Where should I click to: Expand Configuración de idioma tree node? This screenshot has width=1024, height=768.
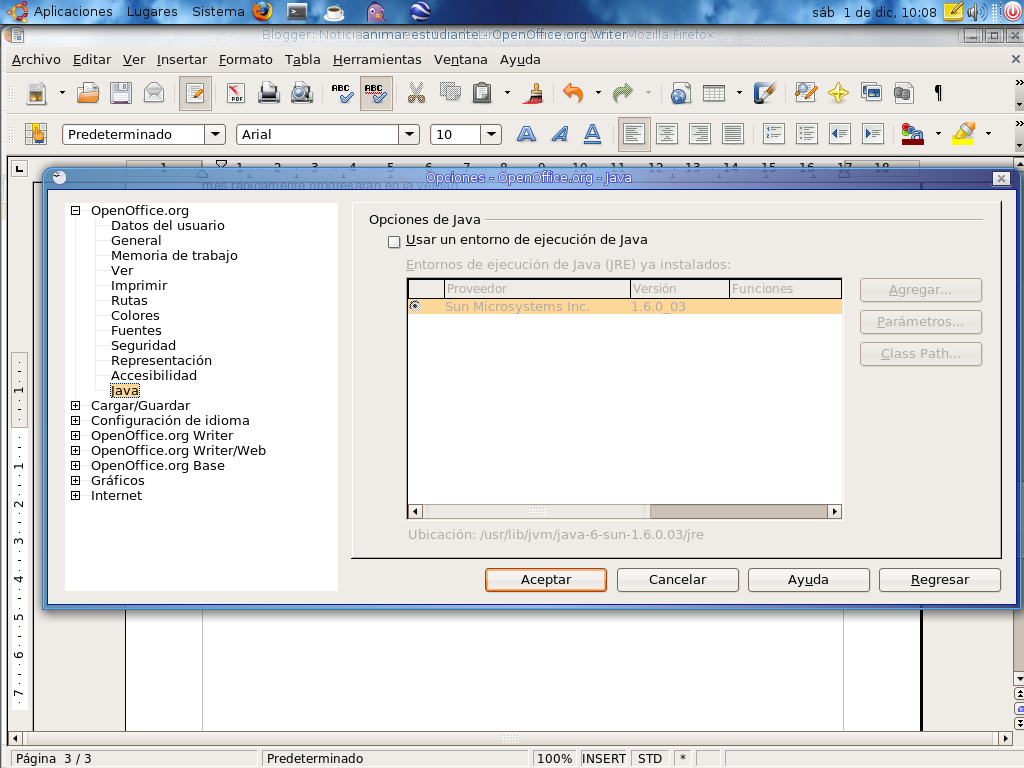[76, 421]
